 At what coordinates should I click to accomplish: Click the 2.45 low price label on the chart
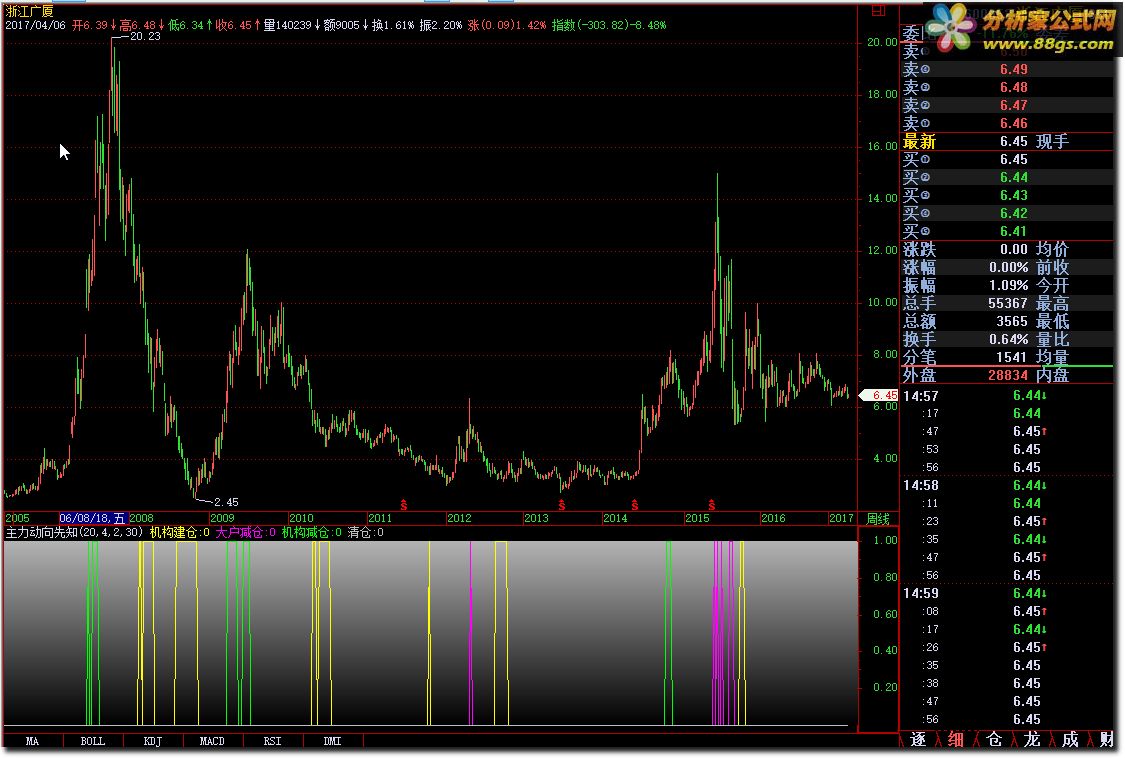coord(226,502)
